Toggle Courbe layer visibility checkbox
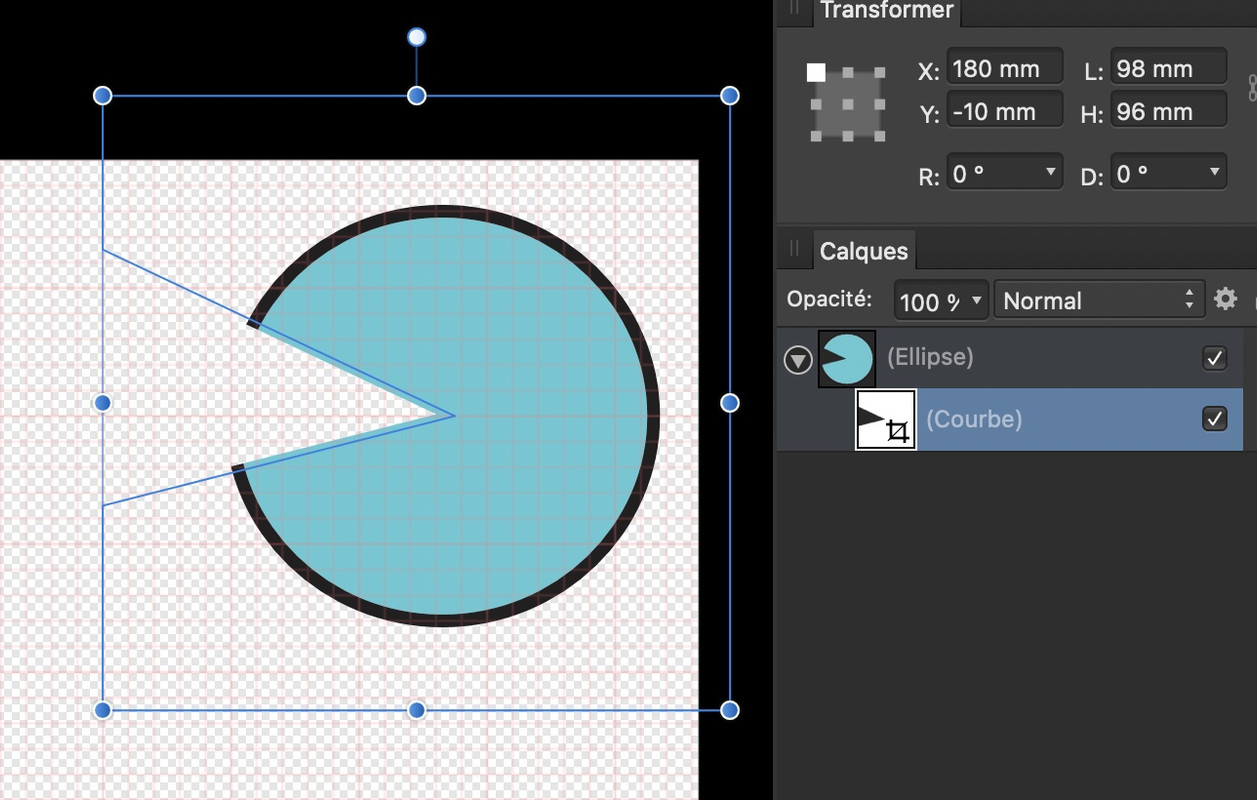 coord(1214,419)
